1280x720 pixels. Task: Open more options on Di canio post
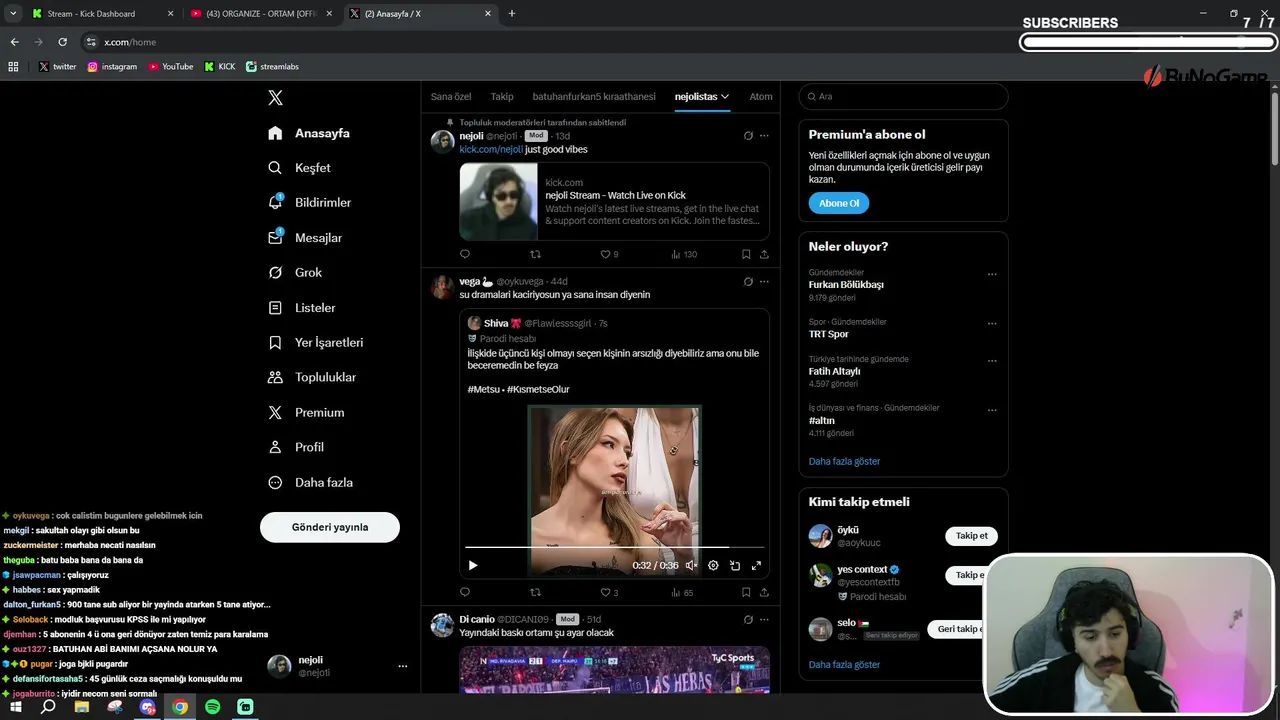(764, 619)
